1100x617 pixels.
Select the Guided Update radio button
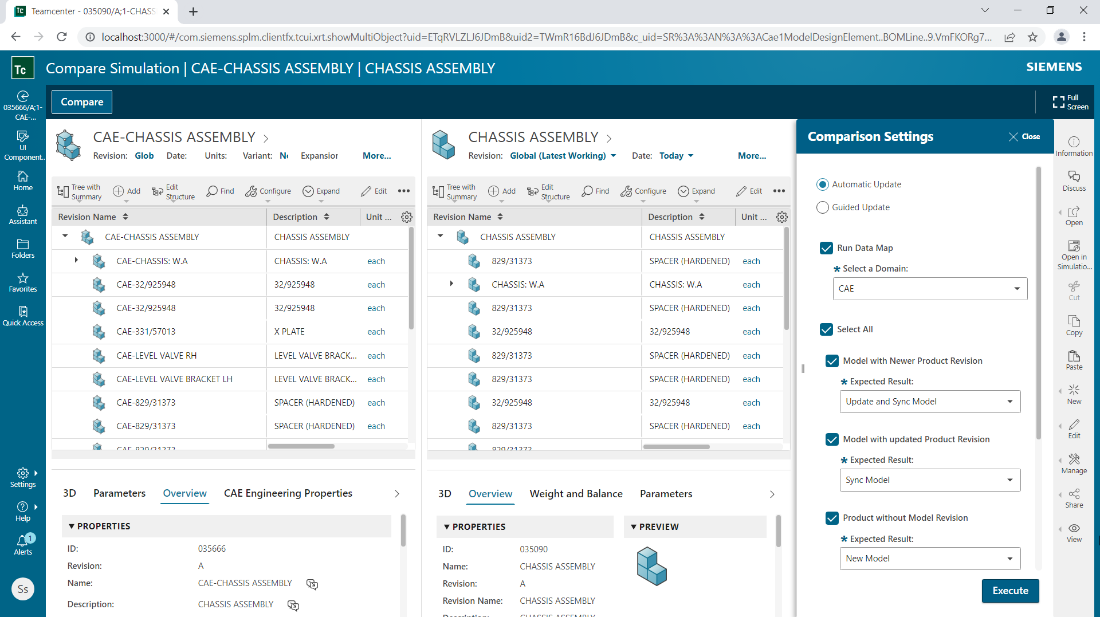point(822,206)
